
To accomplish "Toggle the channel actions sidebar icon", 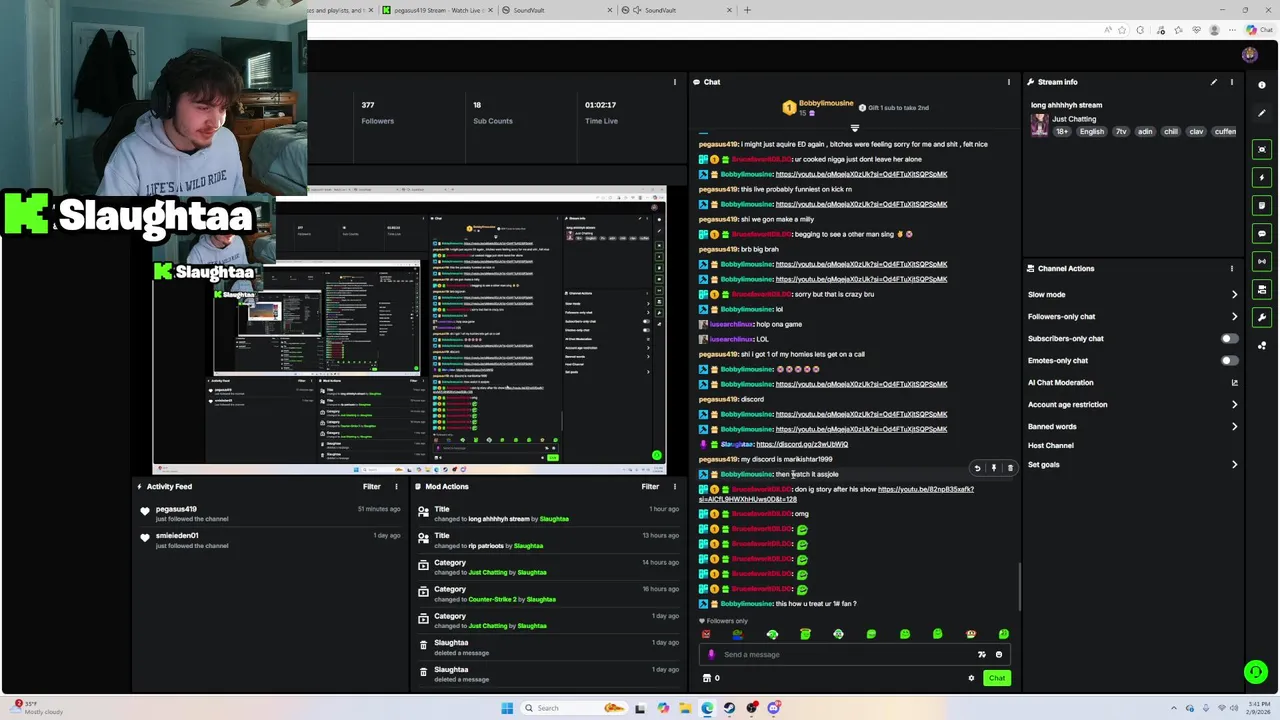I will (1262, 289).
